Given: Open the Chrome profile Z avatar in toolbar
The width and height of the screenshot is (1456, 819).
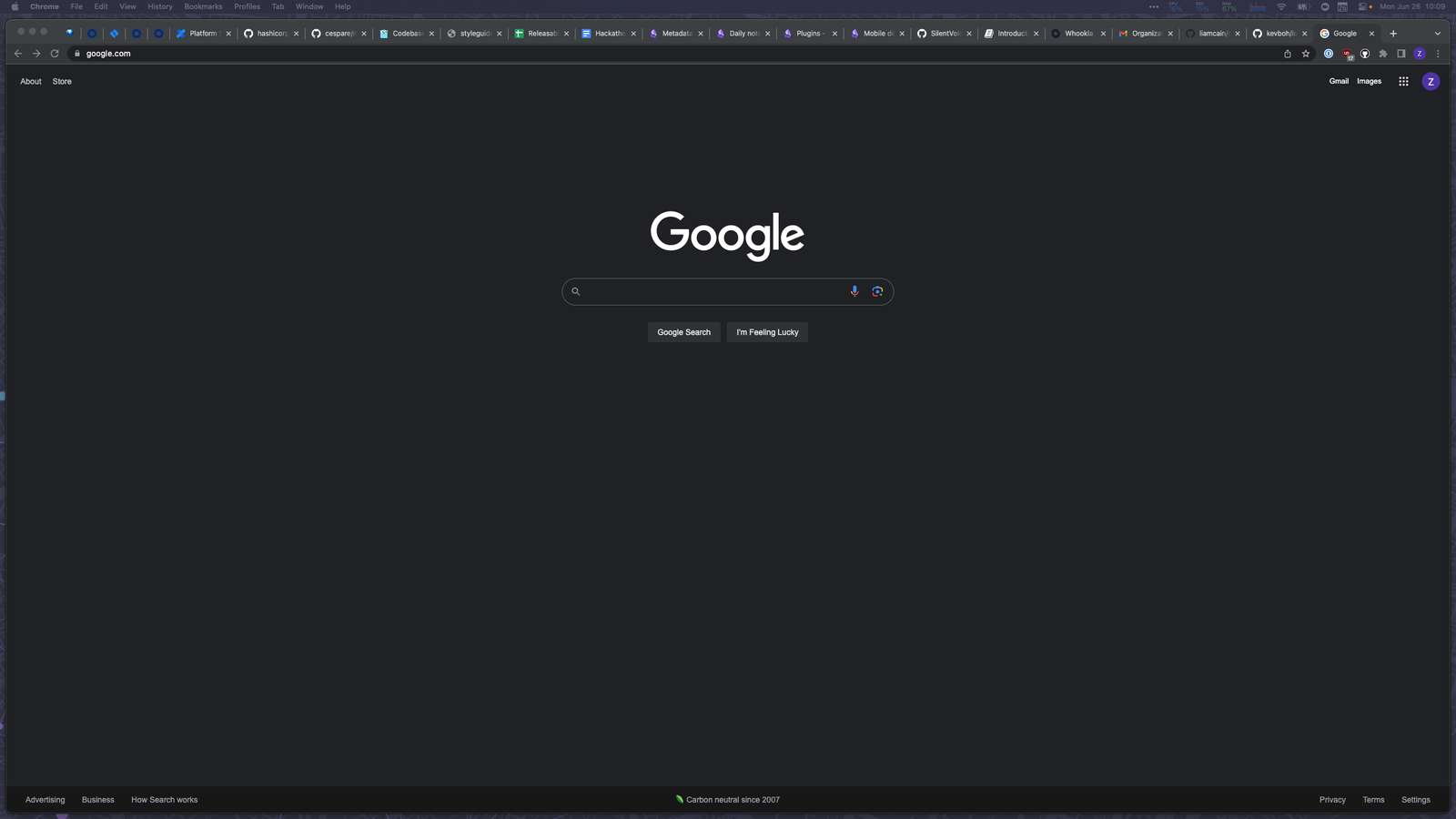Looking at the screenshot, I should [x=1419, y=54].
